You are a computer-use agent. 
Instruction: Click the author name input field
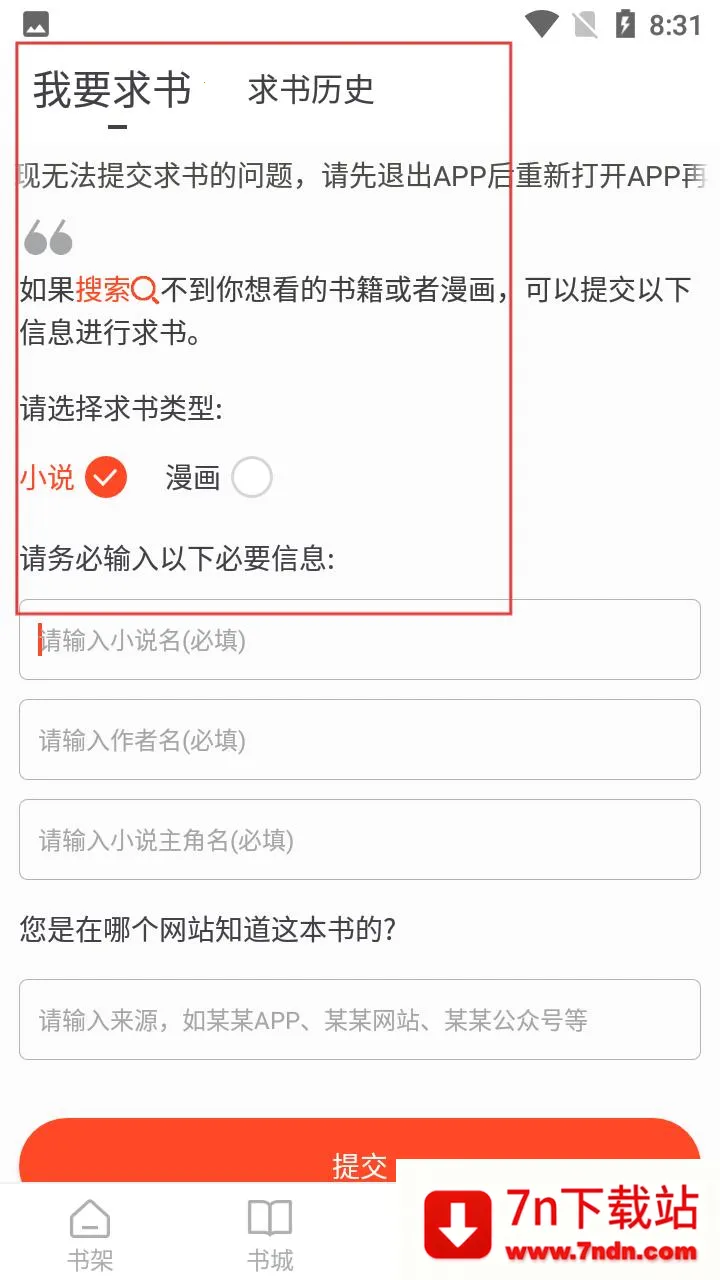(x=360, y=740)
